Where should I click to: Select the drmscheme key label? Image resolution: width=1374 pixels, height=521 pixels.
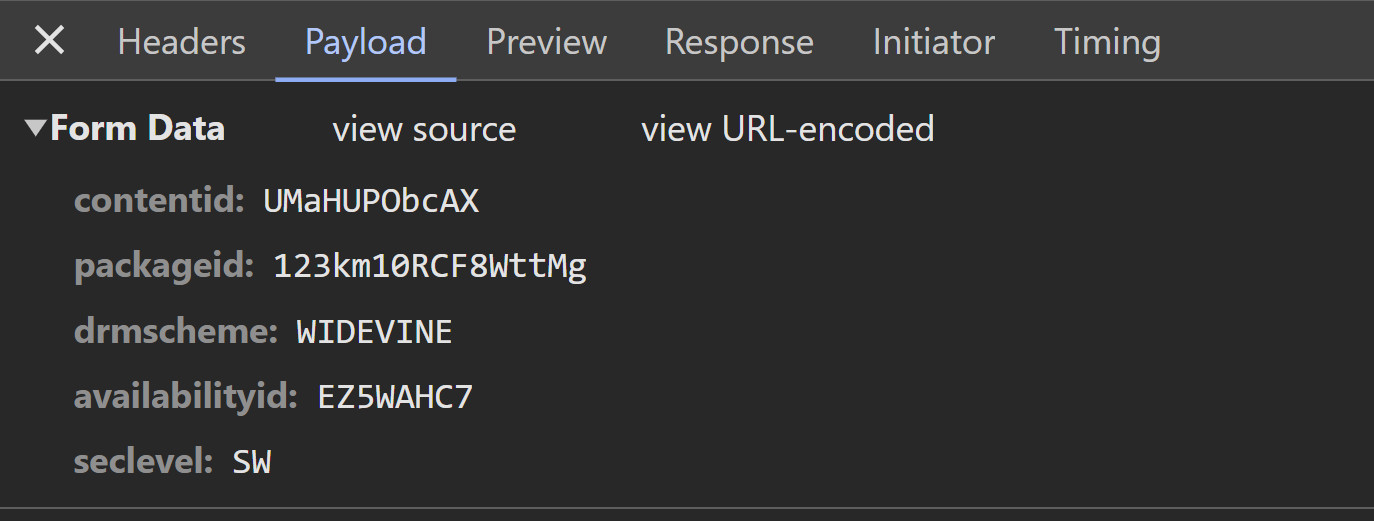(175, 332)
